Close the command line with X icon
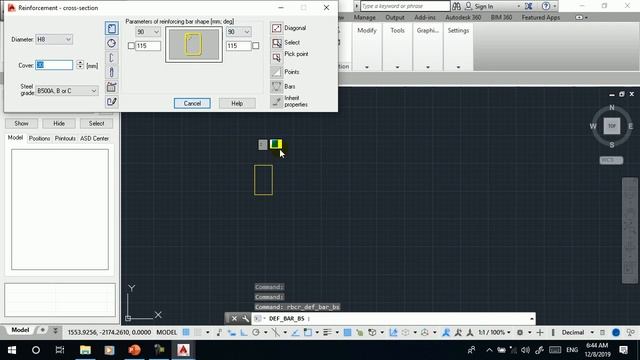 click(234, 318)
